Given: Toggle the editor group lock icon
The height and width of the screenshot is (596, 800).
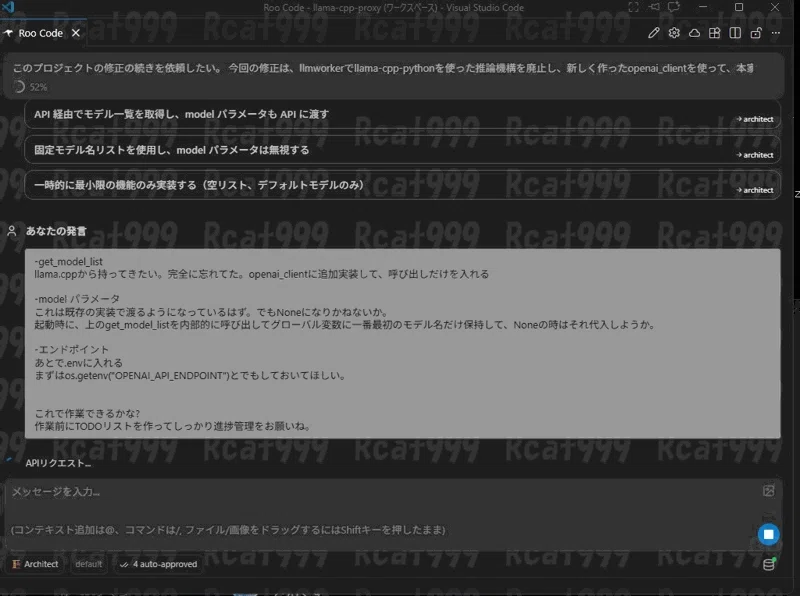Looking at the screenshot, I should point(756,33).
